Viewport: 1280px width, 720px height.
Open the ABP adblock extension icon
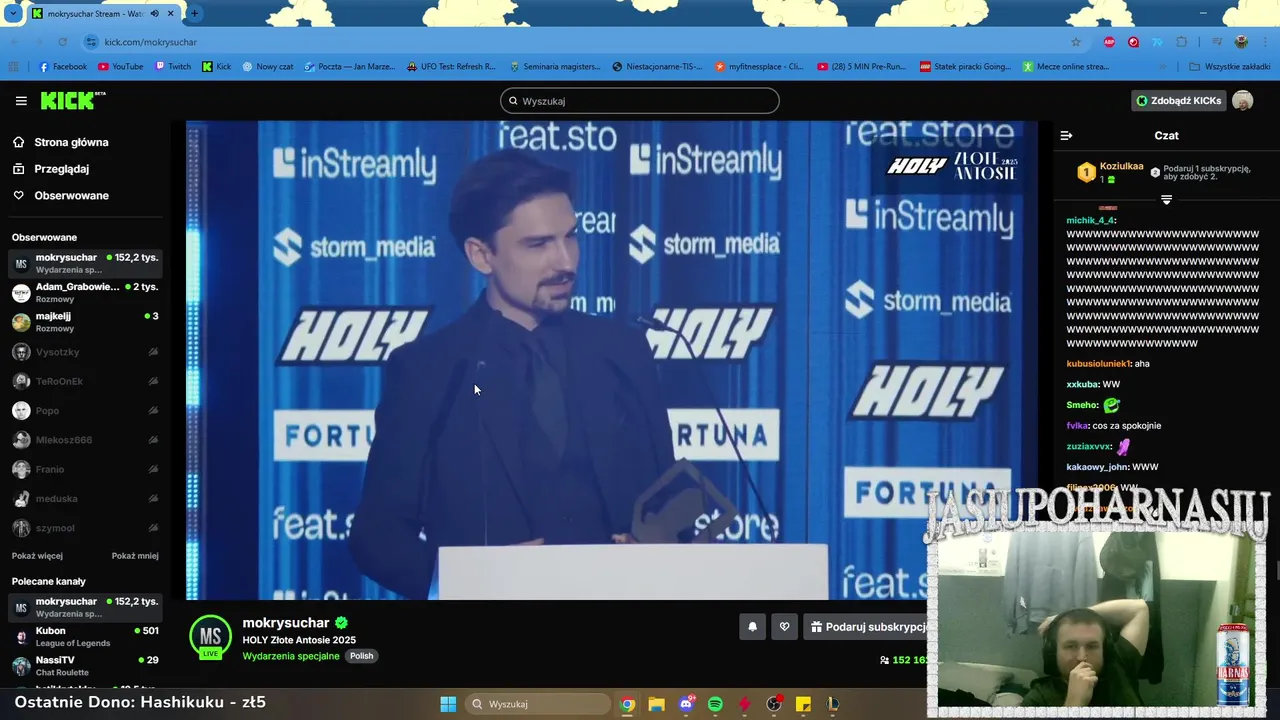pos(1109,42)
